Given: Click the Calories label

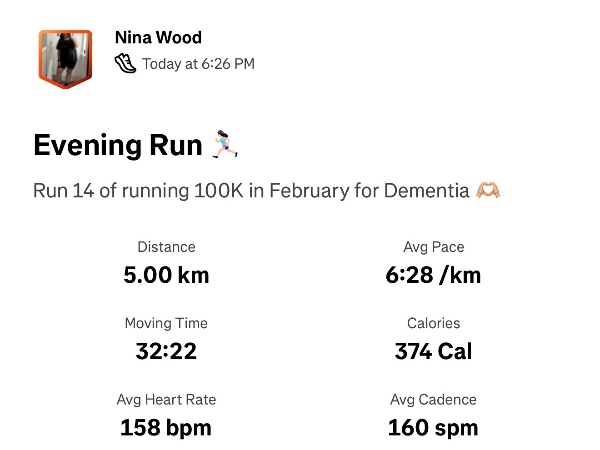Looking at the screenshot, I should tap(433, 323).
